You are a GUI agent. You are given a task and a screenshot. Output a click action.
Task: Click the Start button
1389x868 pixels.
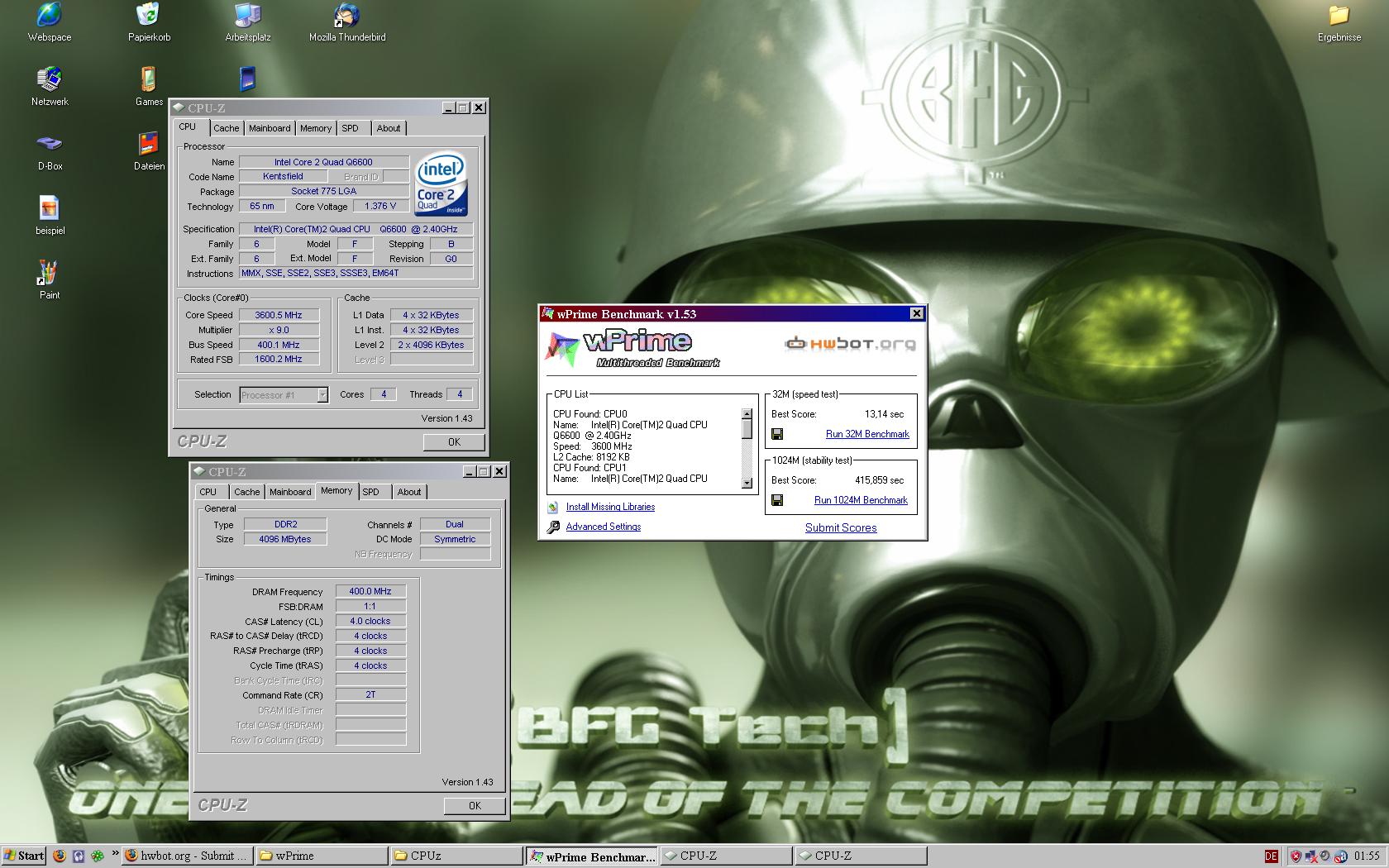point(24,856)
